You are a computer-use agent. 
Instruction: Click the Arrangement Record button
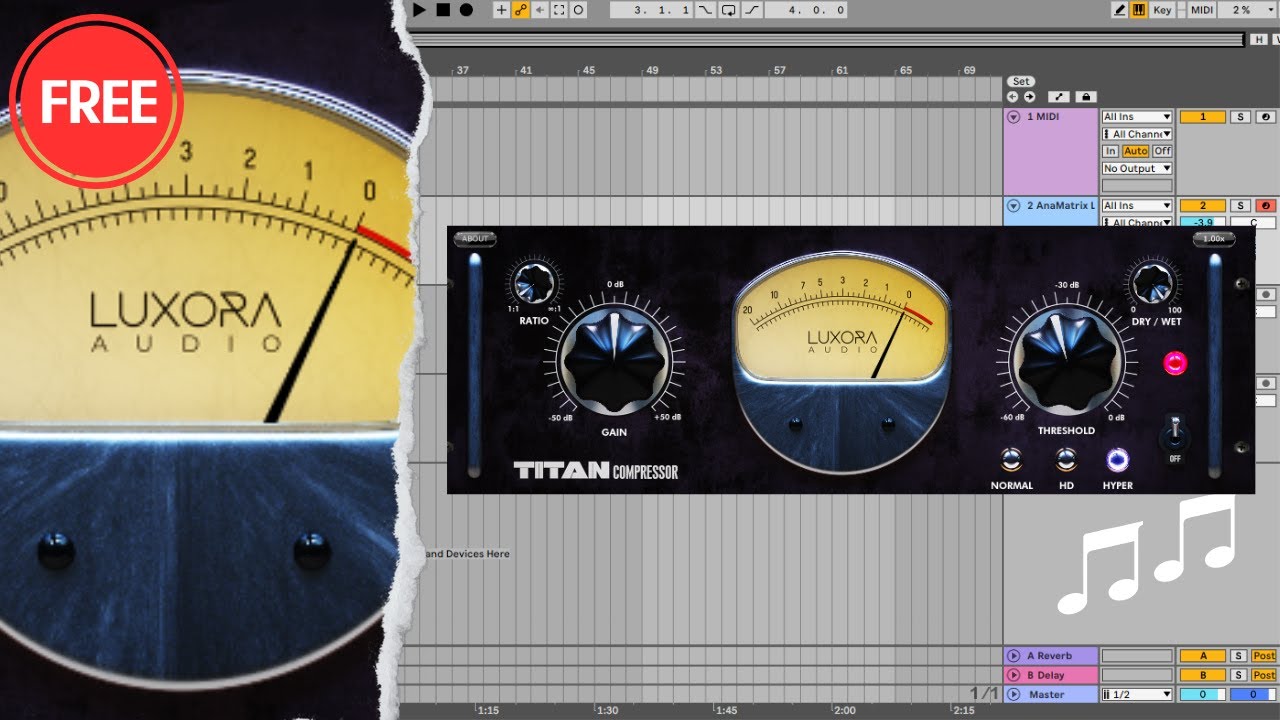tap(466, 10)
